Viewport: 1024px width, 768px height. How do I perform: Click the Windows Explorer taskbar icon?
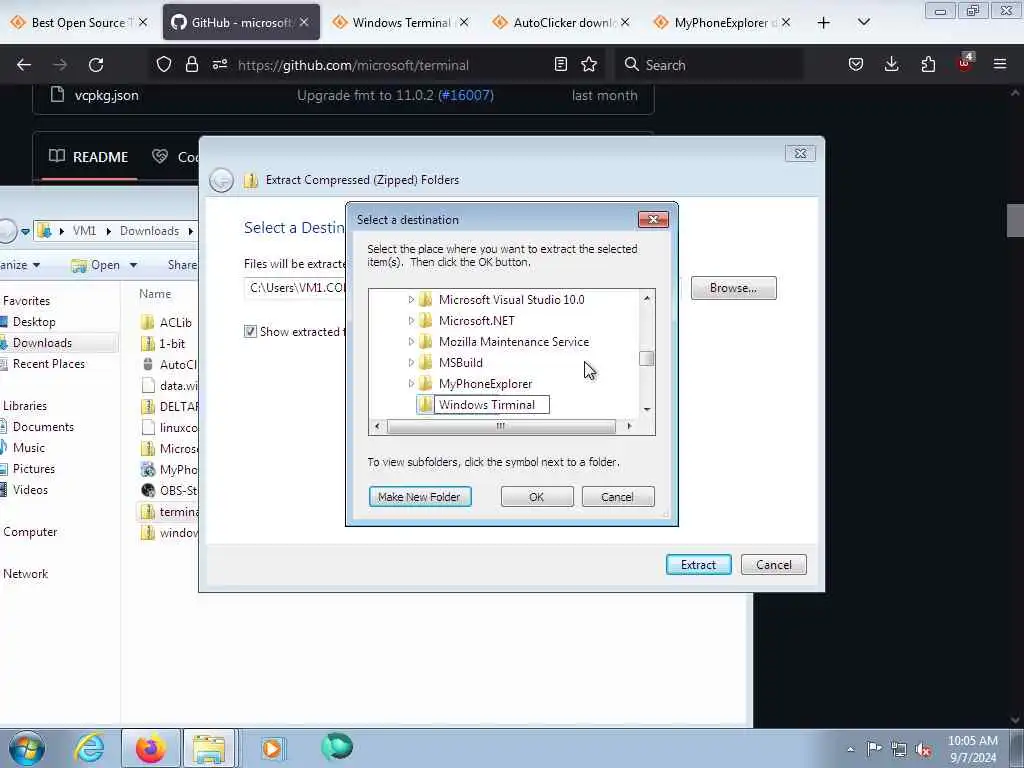pos(209,748)
